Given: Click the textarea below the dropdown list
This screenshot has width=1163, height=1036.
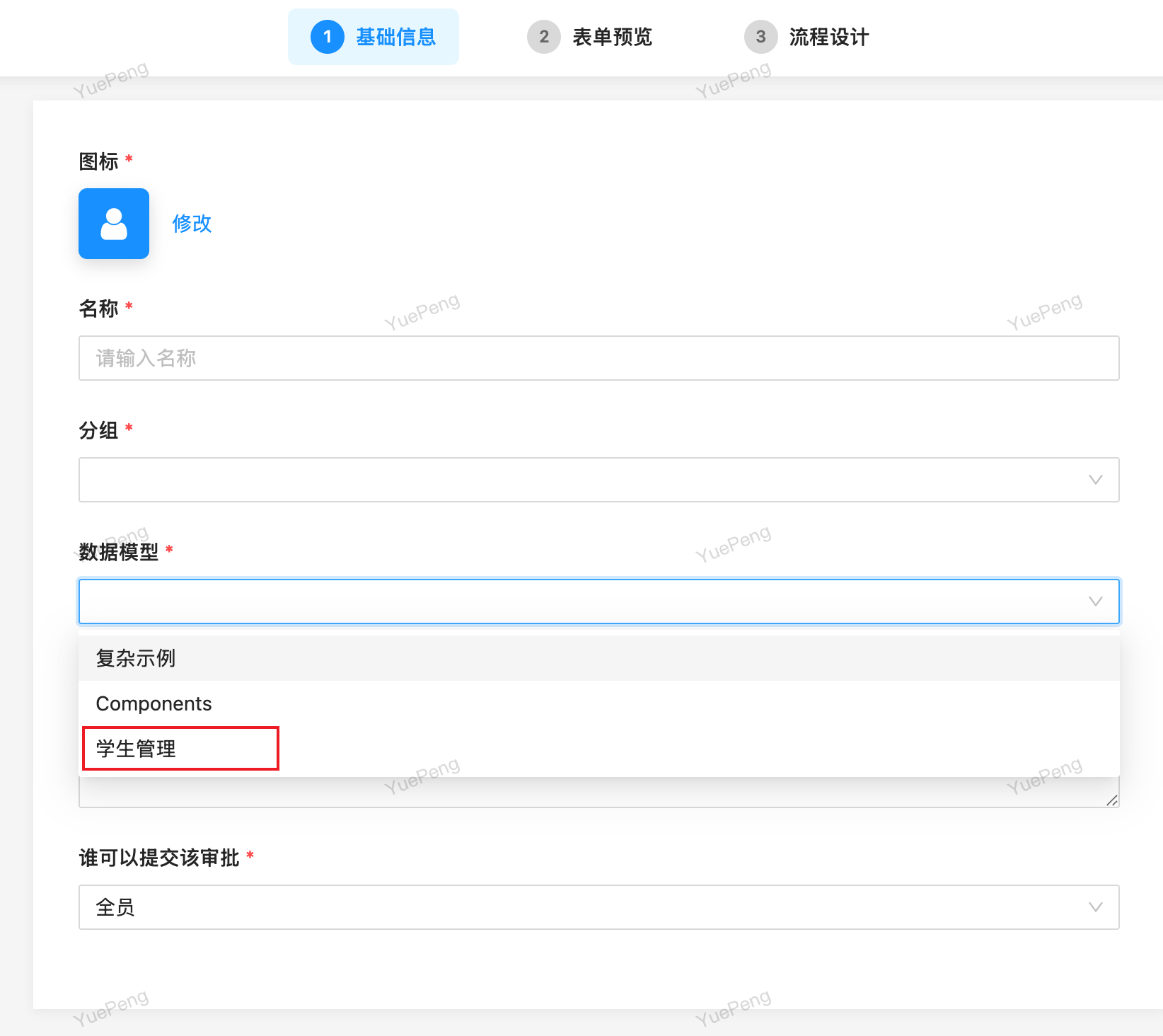Looking at the screenshot, I should (599, 793).
